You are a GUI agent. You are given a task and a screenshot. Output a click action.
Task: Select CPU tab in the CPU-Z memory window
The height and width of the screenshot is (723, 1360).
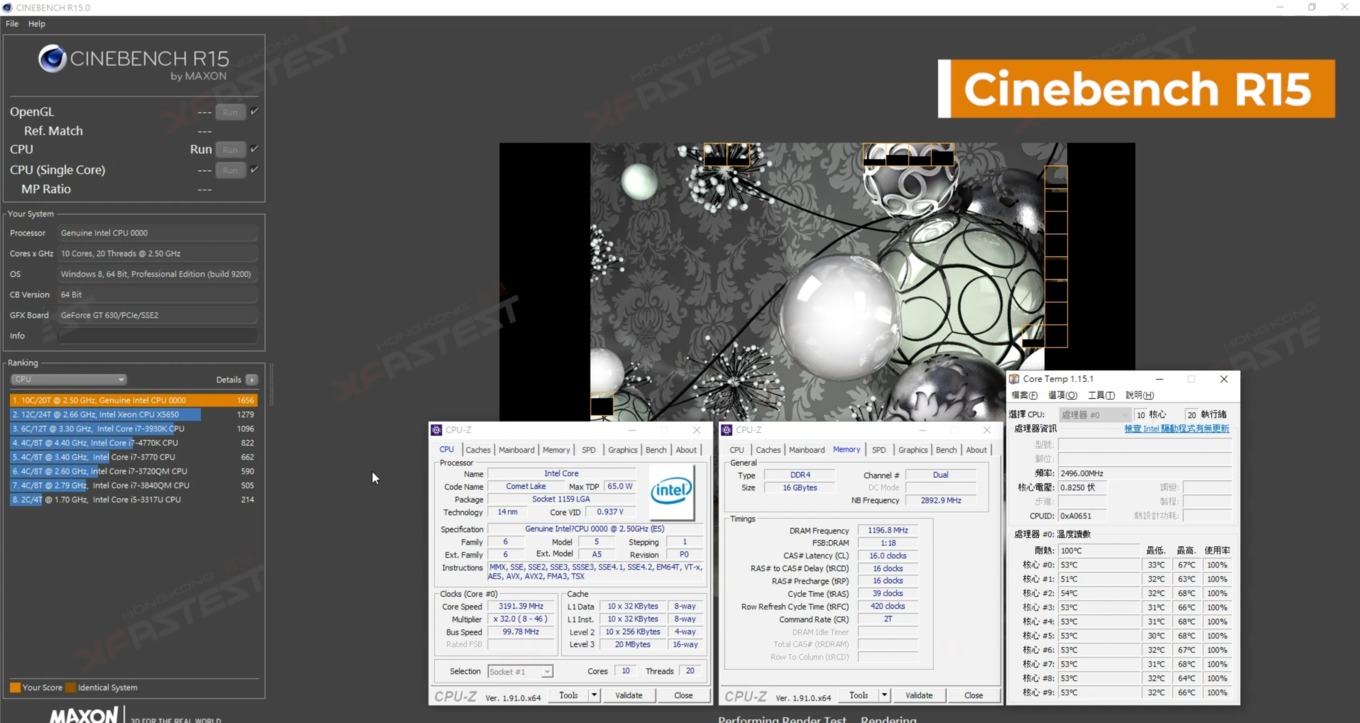click(x=737, y=450)
